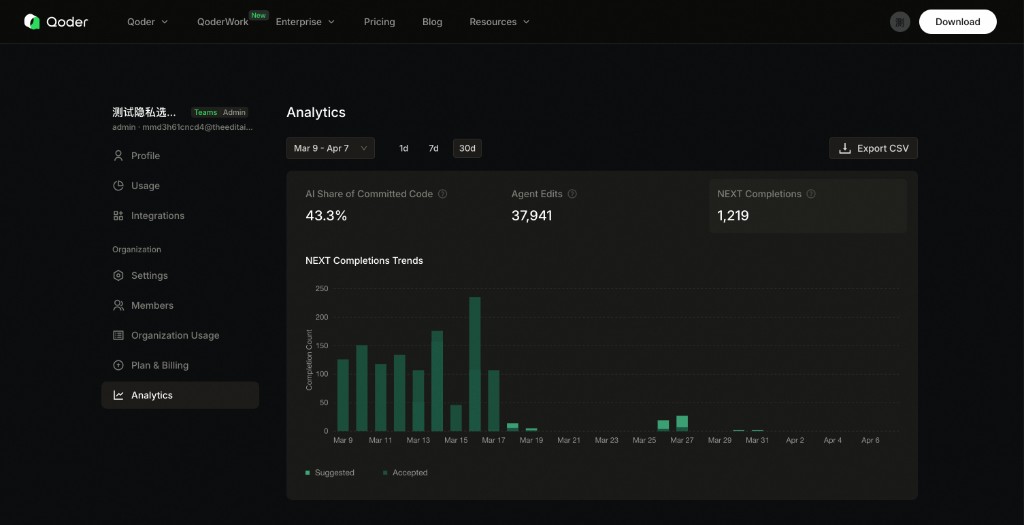This screenshot has height=525, width=1024.
Task: Click the Teams badge
Action: pyautogui.click(x=205, y=112)
